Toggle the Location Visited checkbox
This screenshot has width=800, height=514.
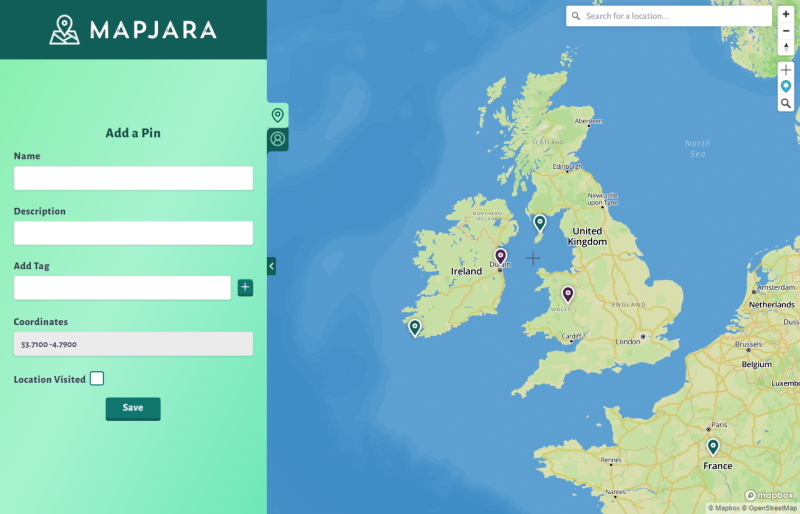point(97,379)
